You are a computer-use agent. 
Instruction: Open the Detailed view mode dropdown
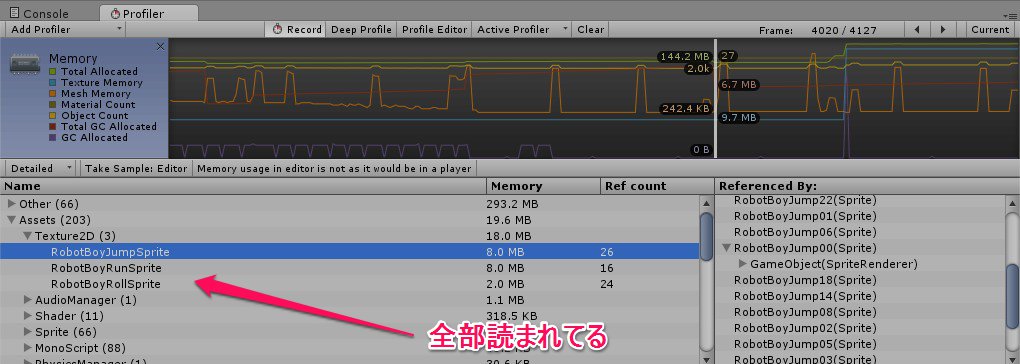[41, 168]
